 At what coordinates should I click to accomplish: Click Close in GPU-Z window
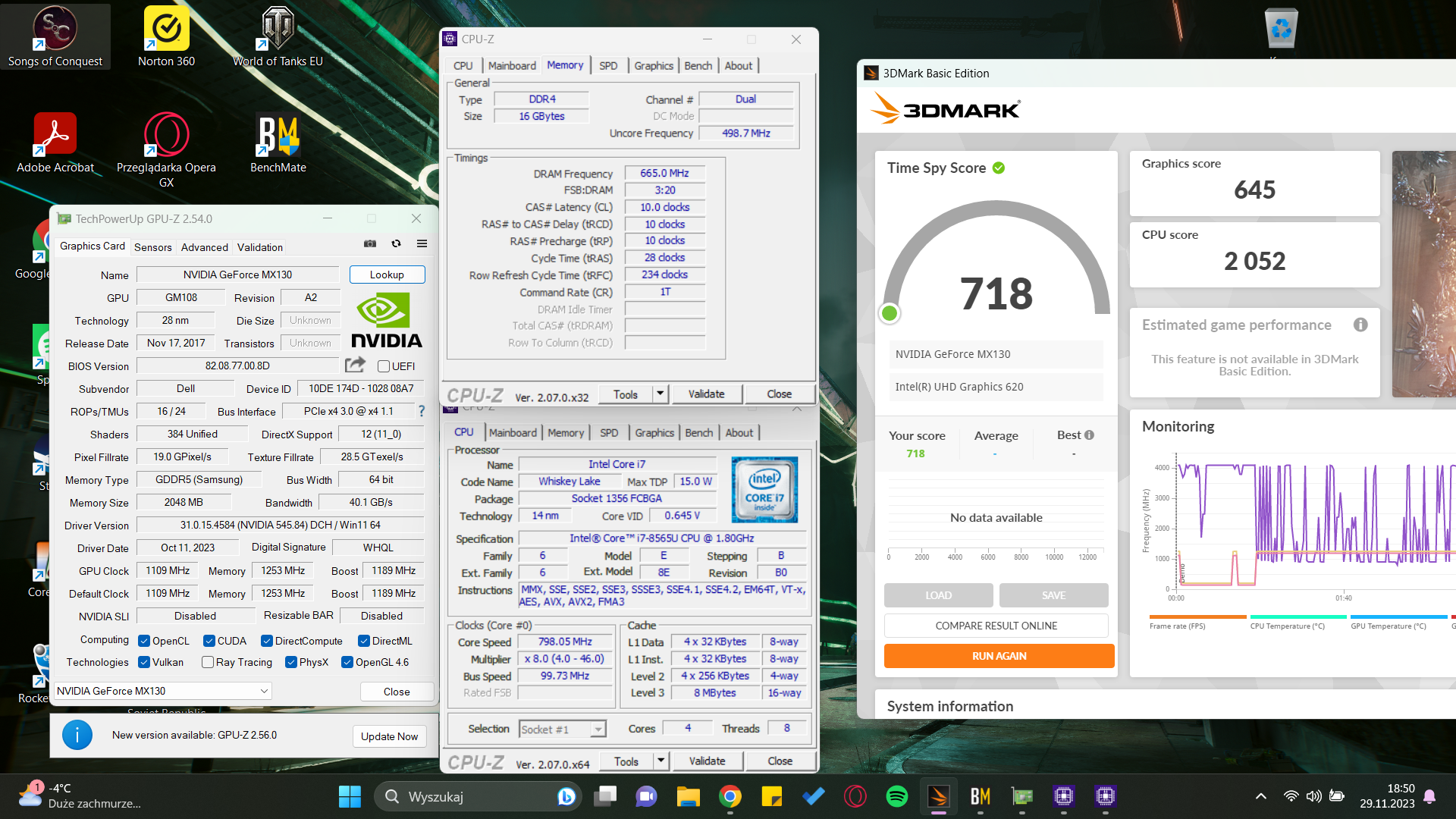(x=397, y=692)
